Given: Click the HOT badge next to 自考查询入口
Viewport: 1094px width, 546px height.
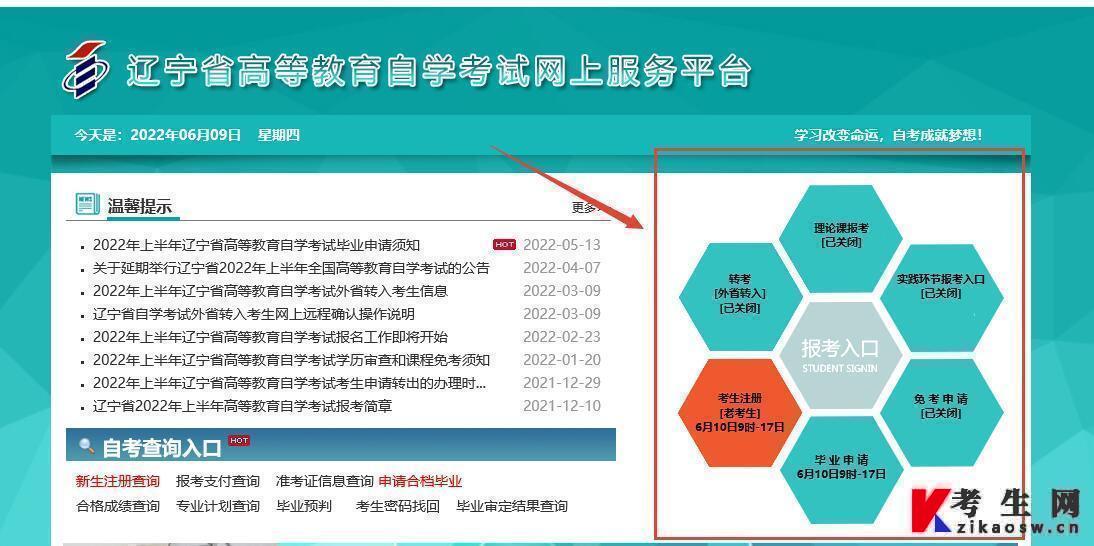Looking at the screenshot, I should (239, 441).
